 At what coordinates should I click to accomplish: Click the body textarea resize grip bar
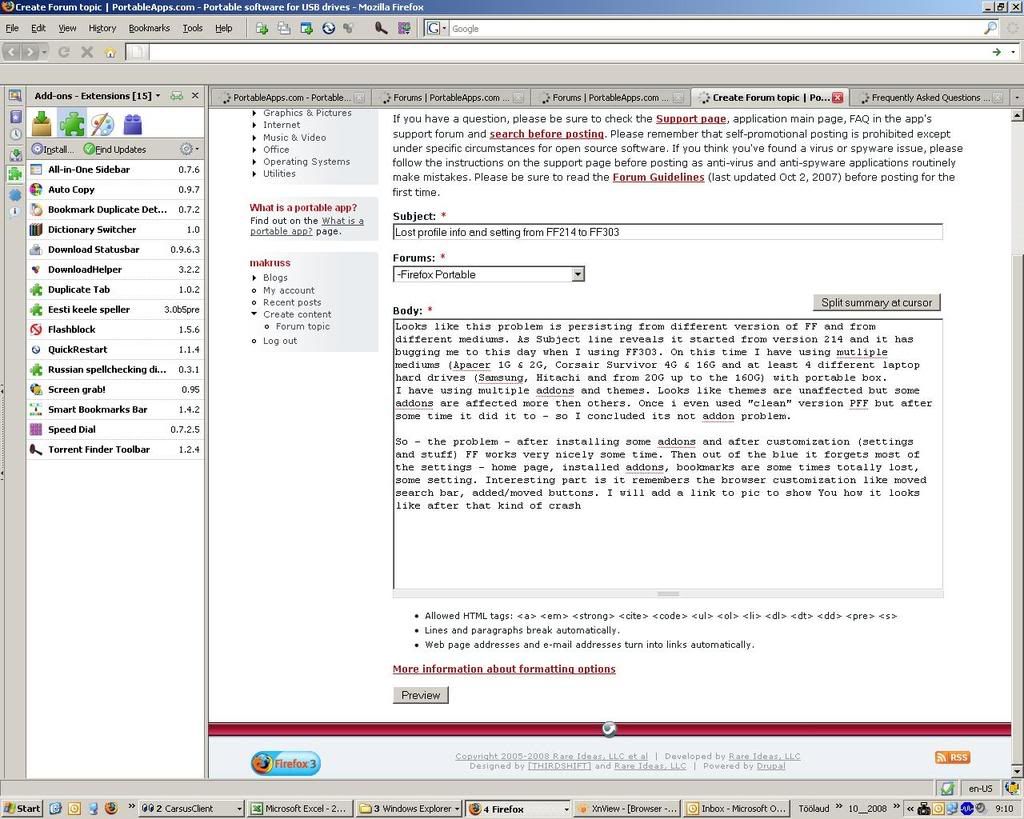667,594
